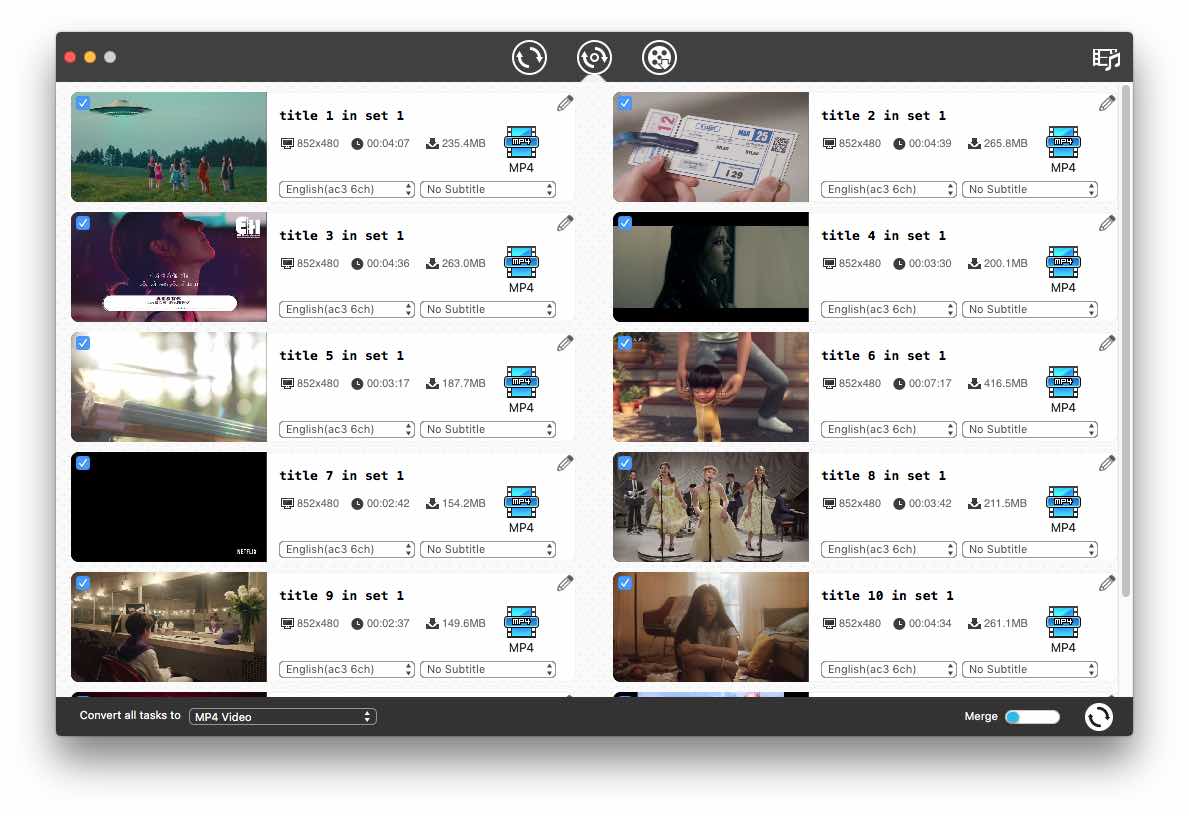Switch to the film reel tab in toolbar
The height and width of the screenshot is (816, 1189).
[659, 58]
